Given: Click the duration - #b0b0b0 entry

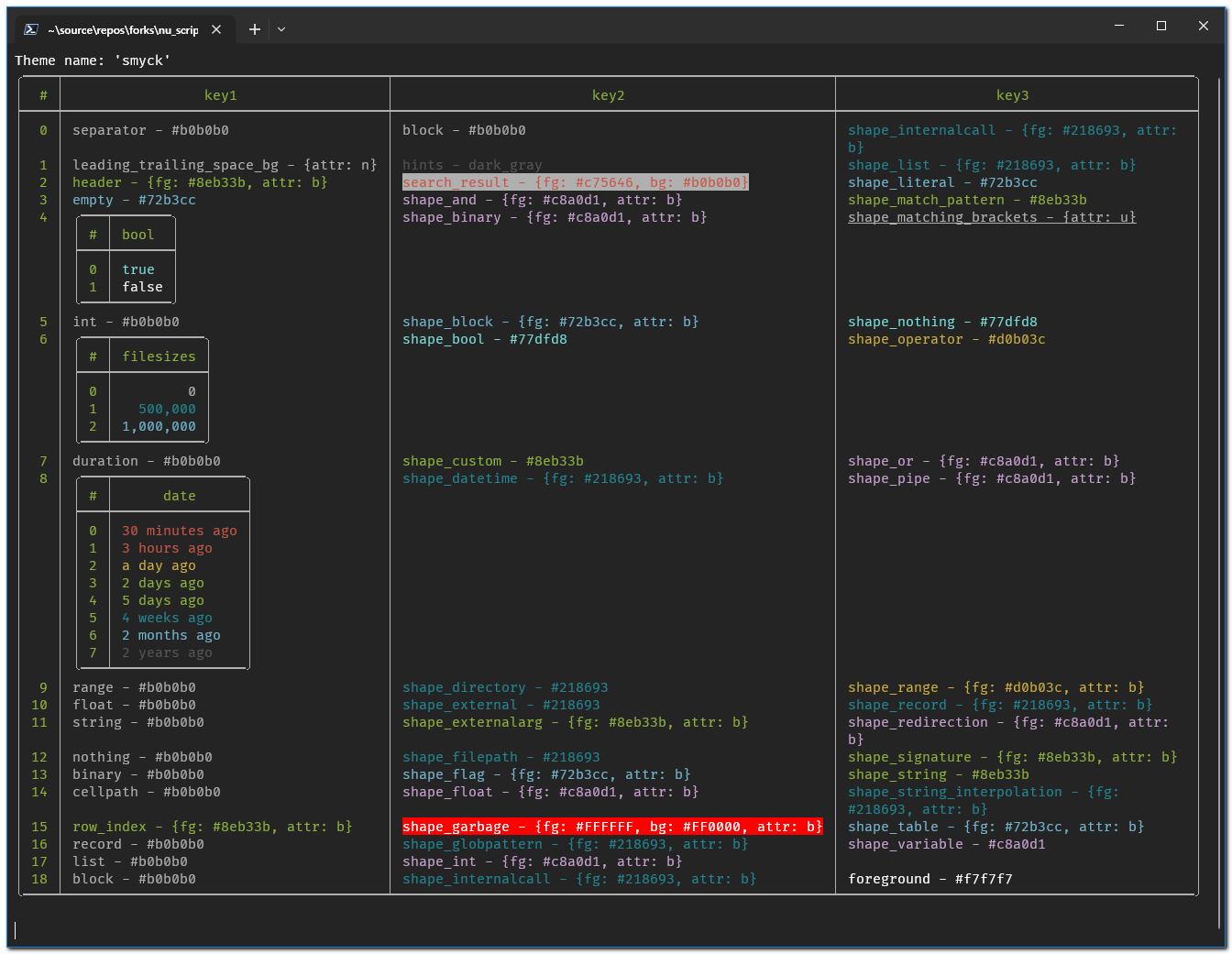Looking at the screenshot, I should (x=147, y=461).
